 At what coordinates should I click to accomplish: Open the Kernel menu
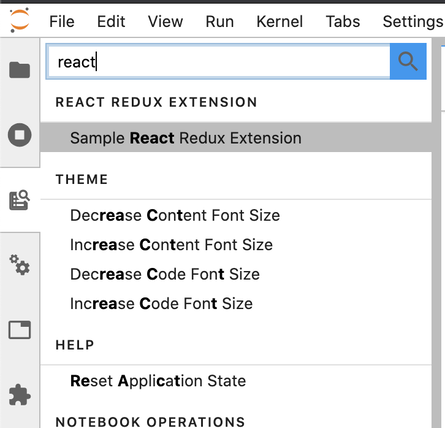pyautogui.click(x=280, y=22)
